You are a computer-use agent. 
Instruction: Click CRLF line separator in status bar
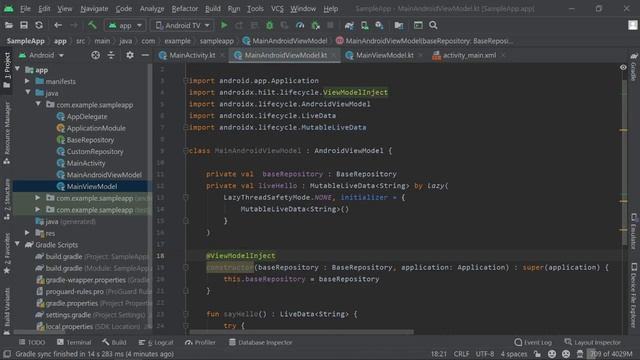(x=461, y=354)
